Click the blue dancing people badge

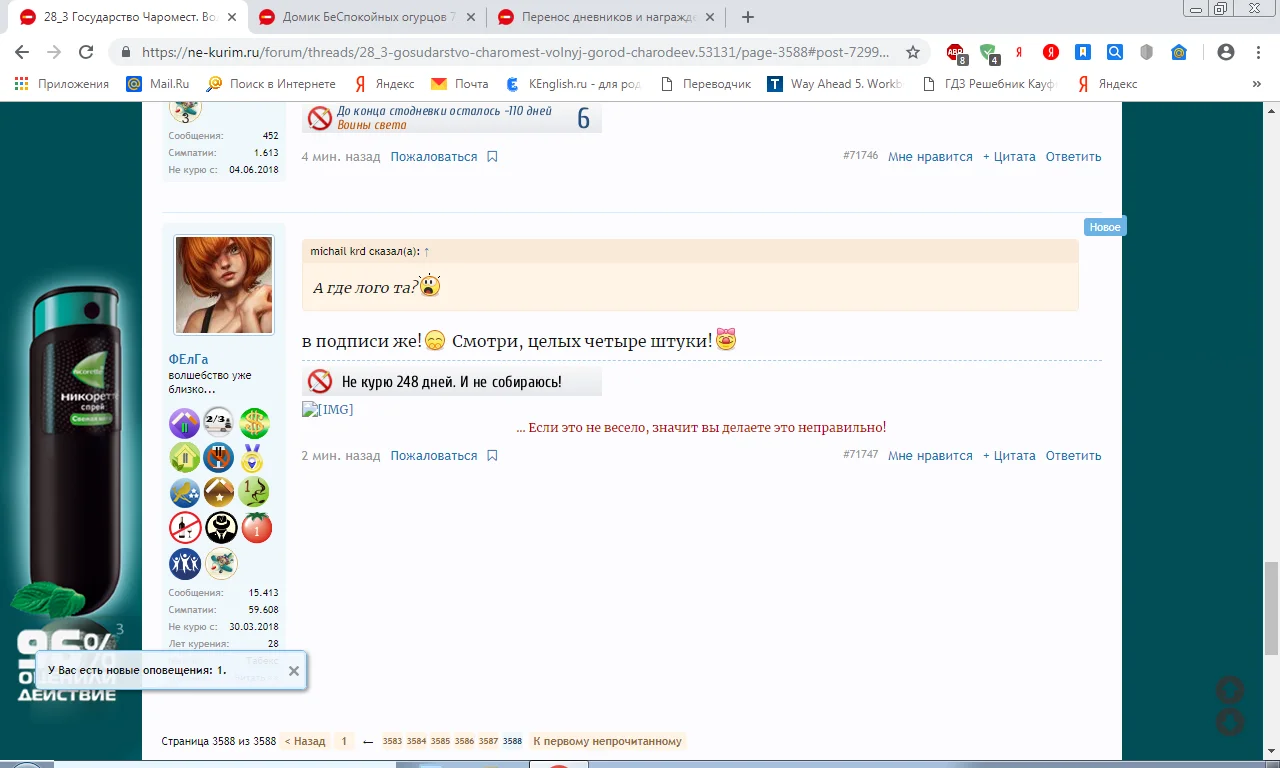tap(185, 563)
